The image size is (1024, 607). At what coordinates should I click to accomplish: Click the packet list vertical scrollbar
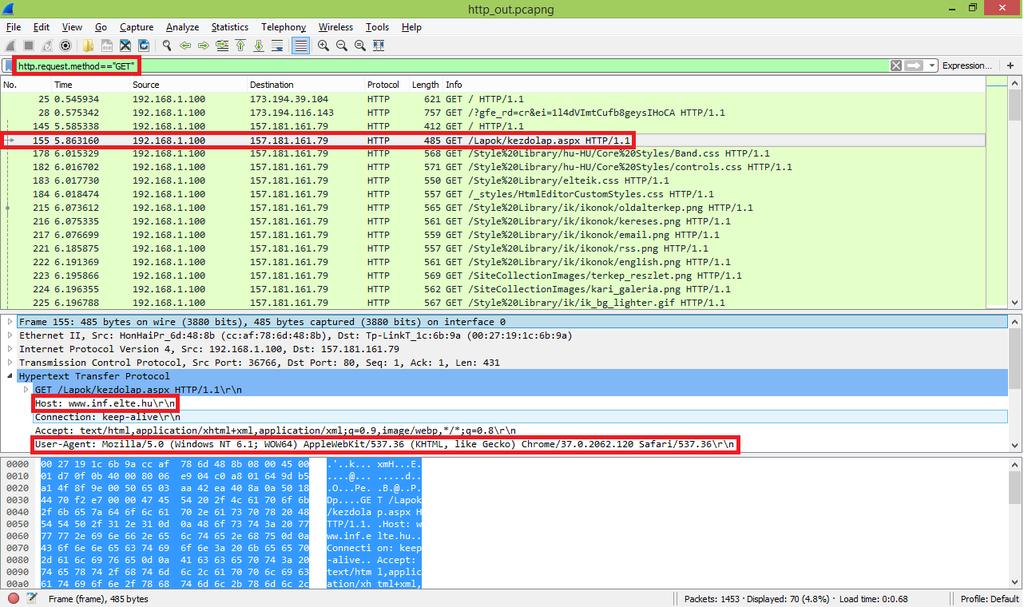(1015, 193)
